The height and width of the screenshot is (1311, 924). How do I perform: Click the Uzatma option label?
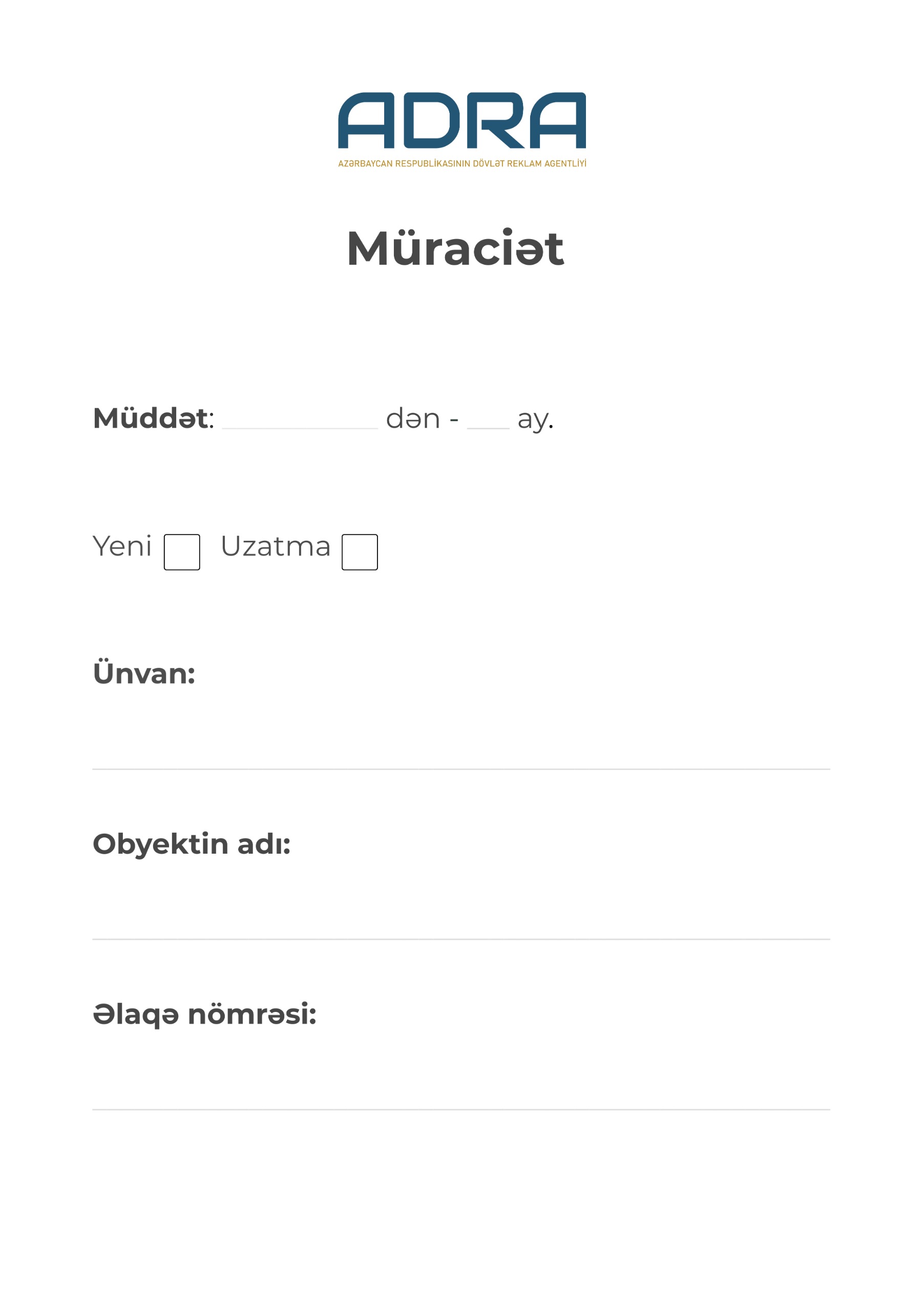click(x=276, y=546)
